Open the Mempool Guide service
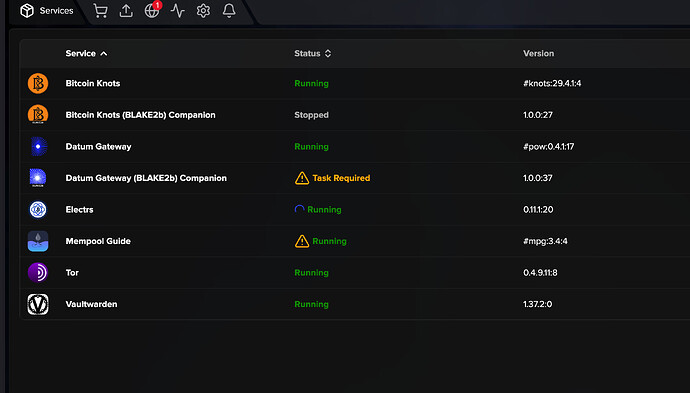 pos(98,241)
